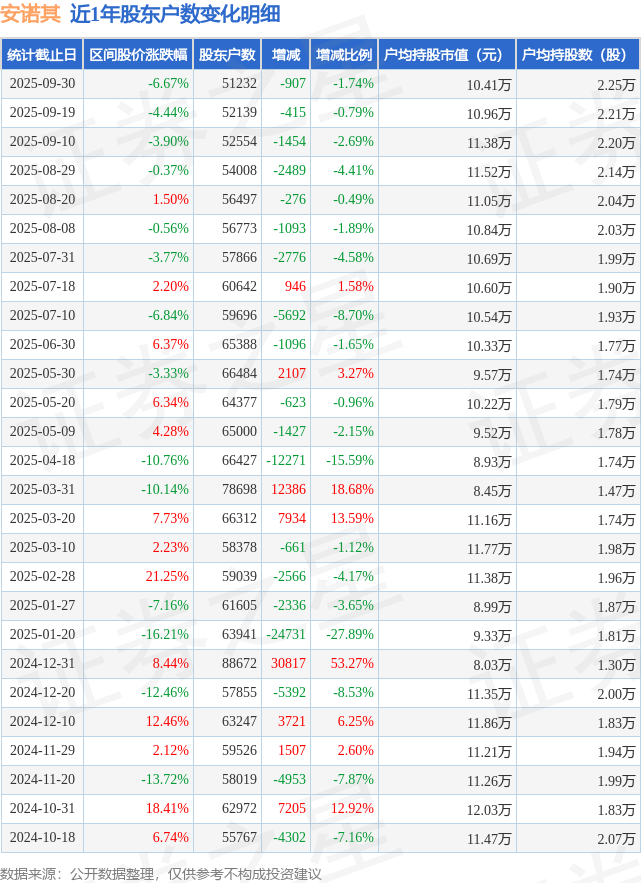Select the shareholder count 88672 cell
The height and width of the screenshot is (883, 641).
[x=239, y=664]
